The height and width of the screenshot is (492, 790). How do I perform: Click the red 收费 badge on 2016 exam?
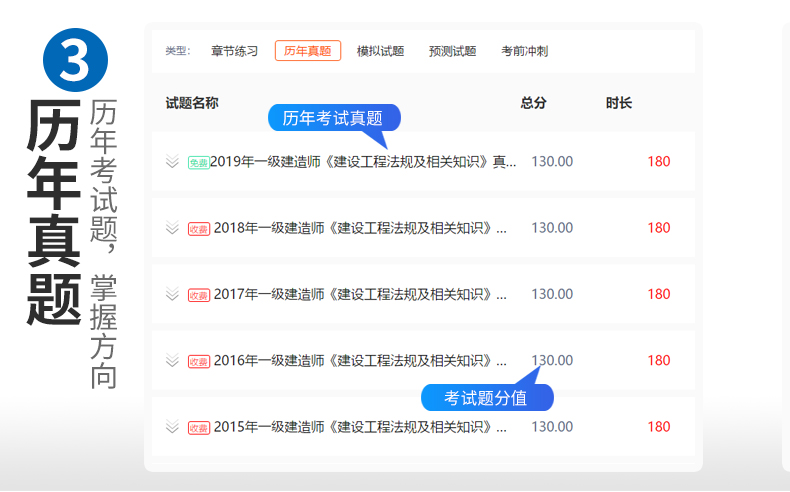199,361
